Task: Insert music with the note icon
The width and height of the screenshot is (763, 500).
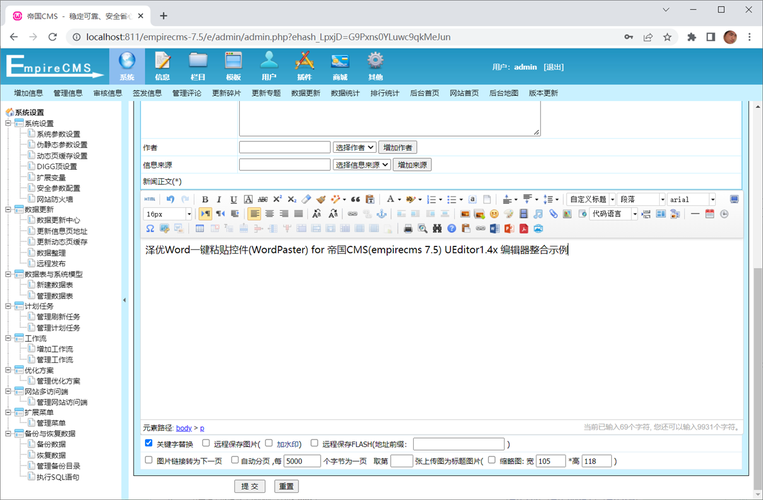Action: point(538,214)
